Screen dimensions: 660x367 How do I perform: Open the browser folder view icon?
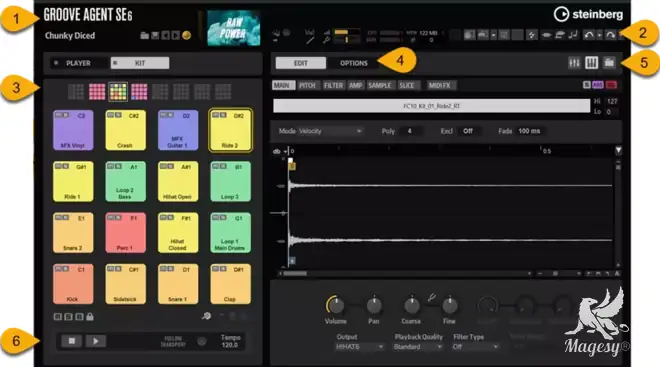(x=609, y=63)
